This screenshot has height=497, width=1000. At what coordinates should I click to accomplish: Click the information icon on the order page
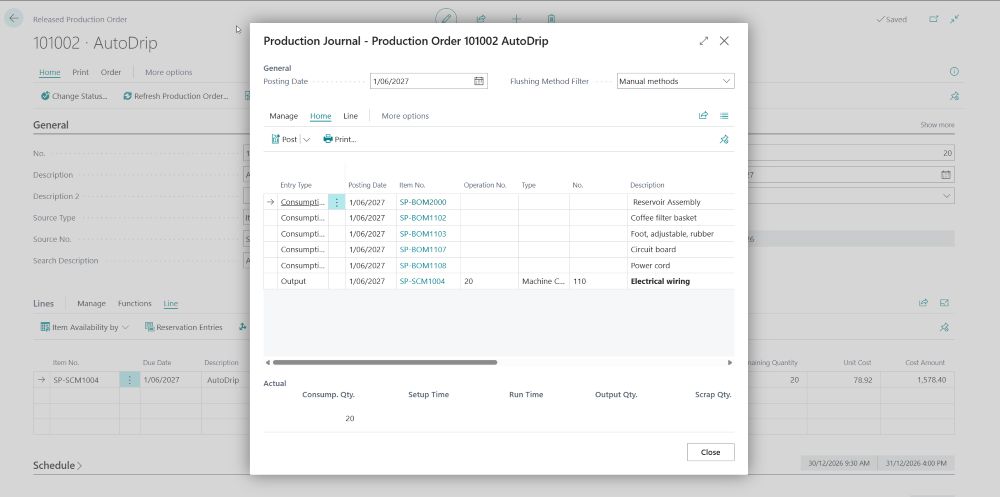tap(954, 71)
